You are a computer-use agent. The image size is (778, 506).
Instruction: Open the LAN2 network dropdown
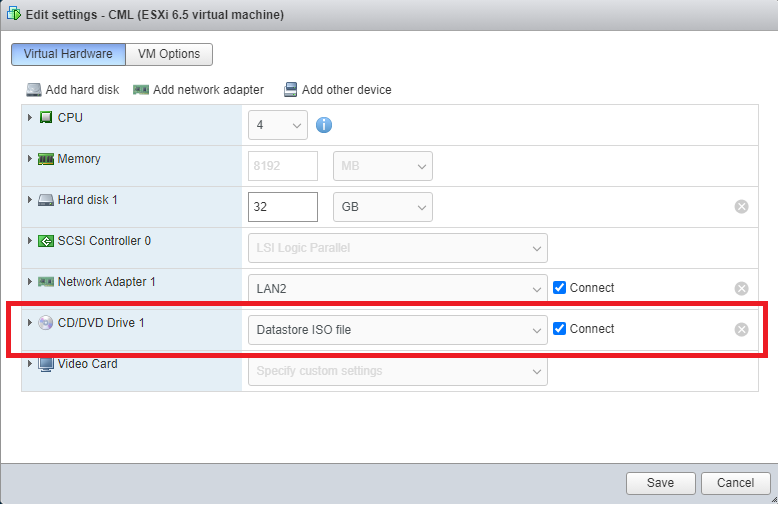coord(398,289)
